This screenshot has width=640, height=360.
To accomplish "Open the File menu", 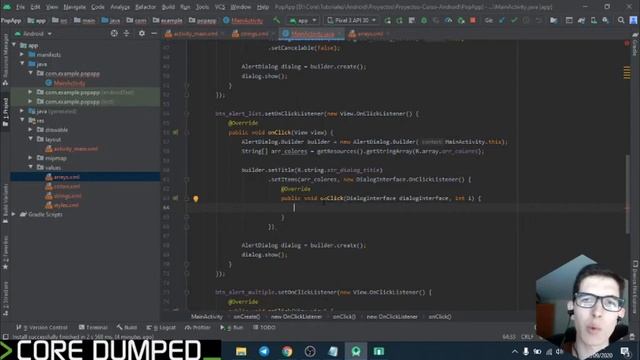I will pyautogui.click(x=20, y=7).
